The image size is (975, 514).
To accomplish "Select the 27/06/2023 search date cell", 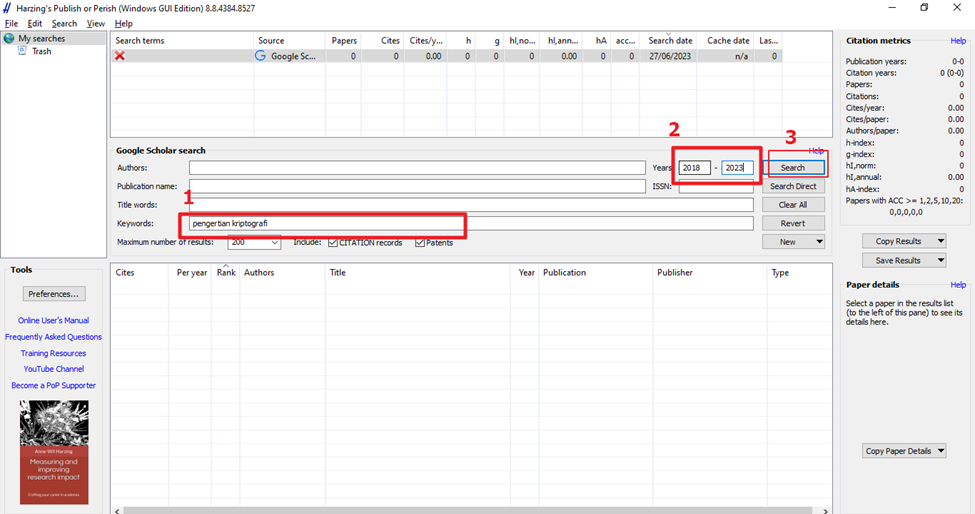I will tap(670, 56).
